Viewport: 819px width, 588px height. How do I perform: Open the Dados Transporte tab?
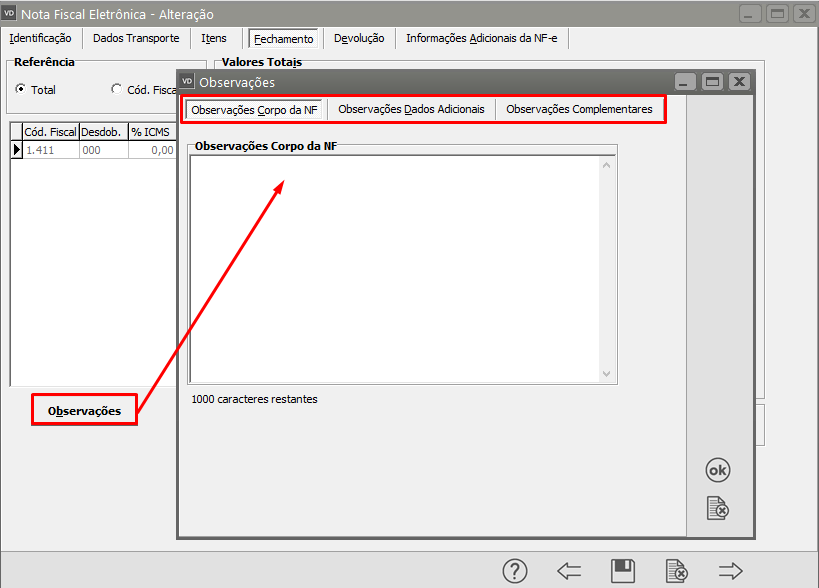click(136, 38)
